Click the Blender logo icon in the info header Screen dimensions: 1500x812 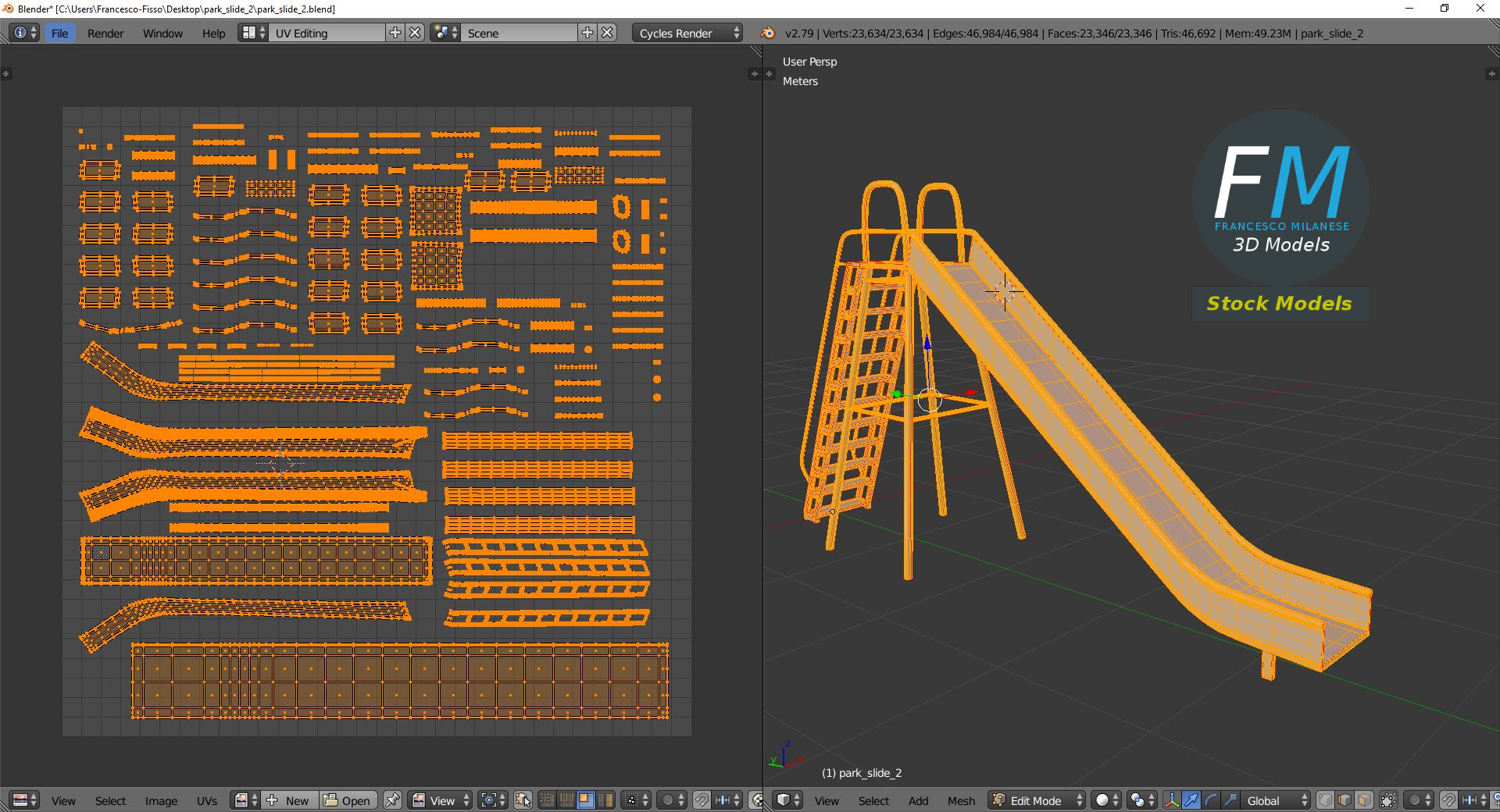pyautogui.click(x=767, y=33)
